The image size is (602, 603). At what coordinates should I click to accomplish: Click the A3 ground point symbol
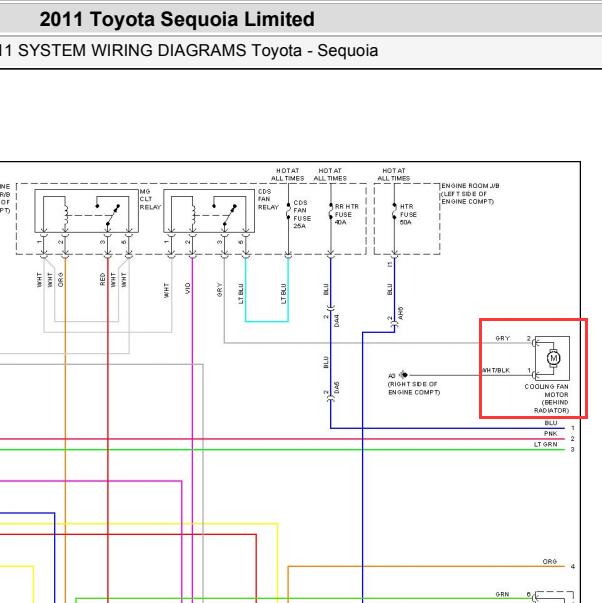pos(403,375)
